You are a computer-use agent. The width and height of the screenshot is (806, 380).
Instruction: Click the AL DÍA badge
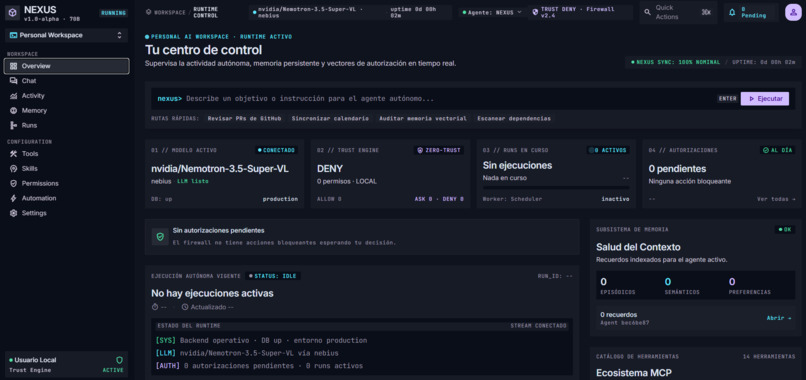[x=777, y=150]
